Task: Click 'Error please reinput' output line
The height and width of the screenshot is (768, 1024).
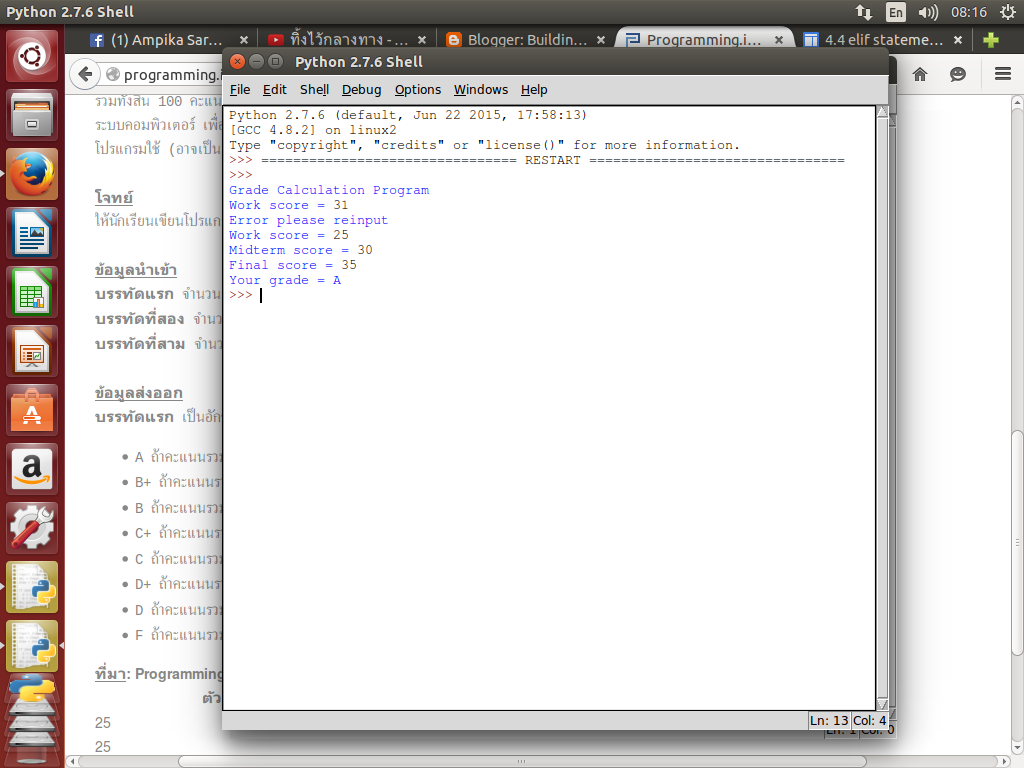Action: [x=308, y=220]
